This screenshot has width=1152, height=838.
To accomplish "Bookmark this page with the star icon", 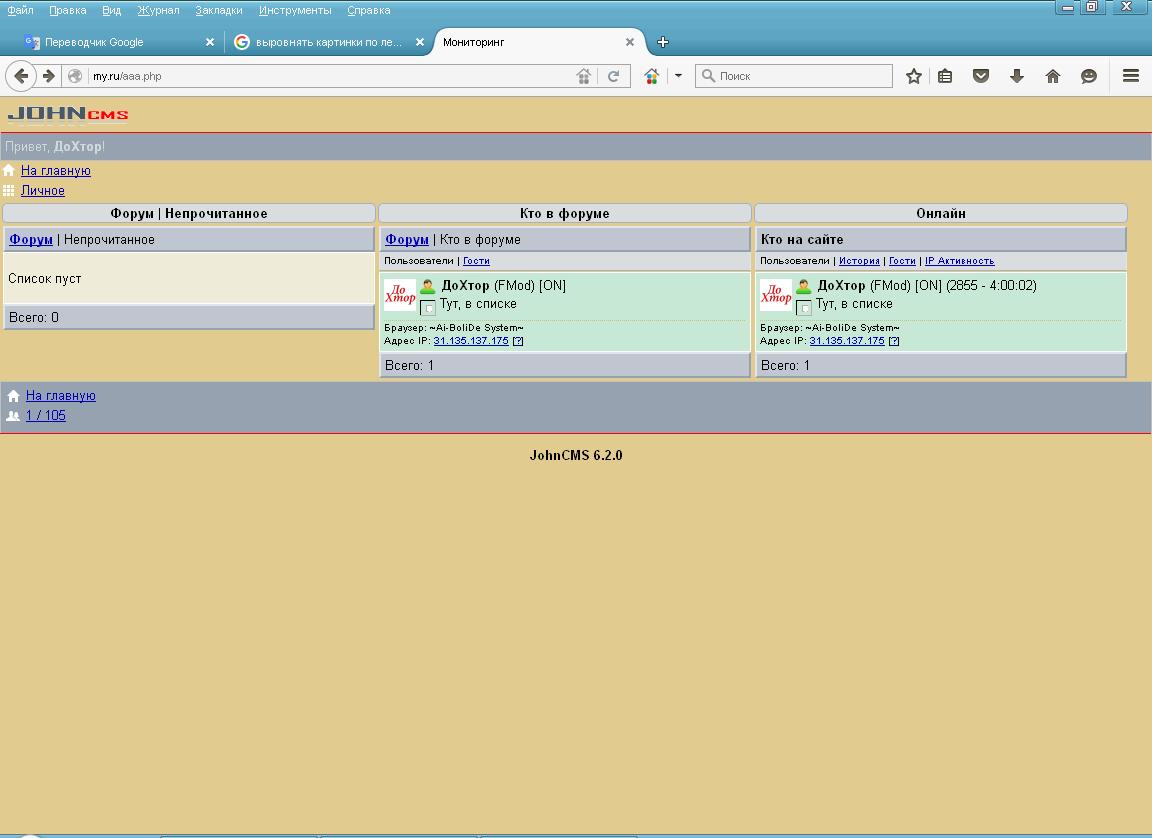I will (x=913, y=76).
